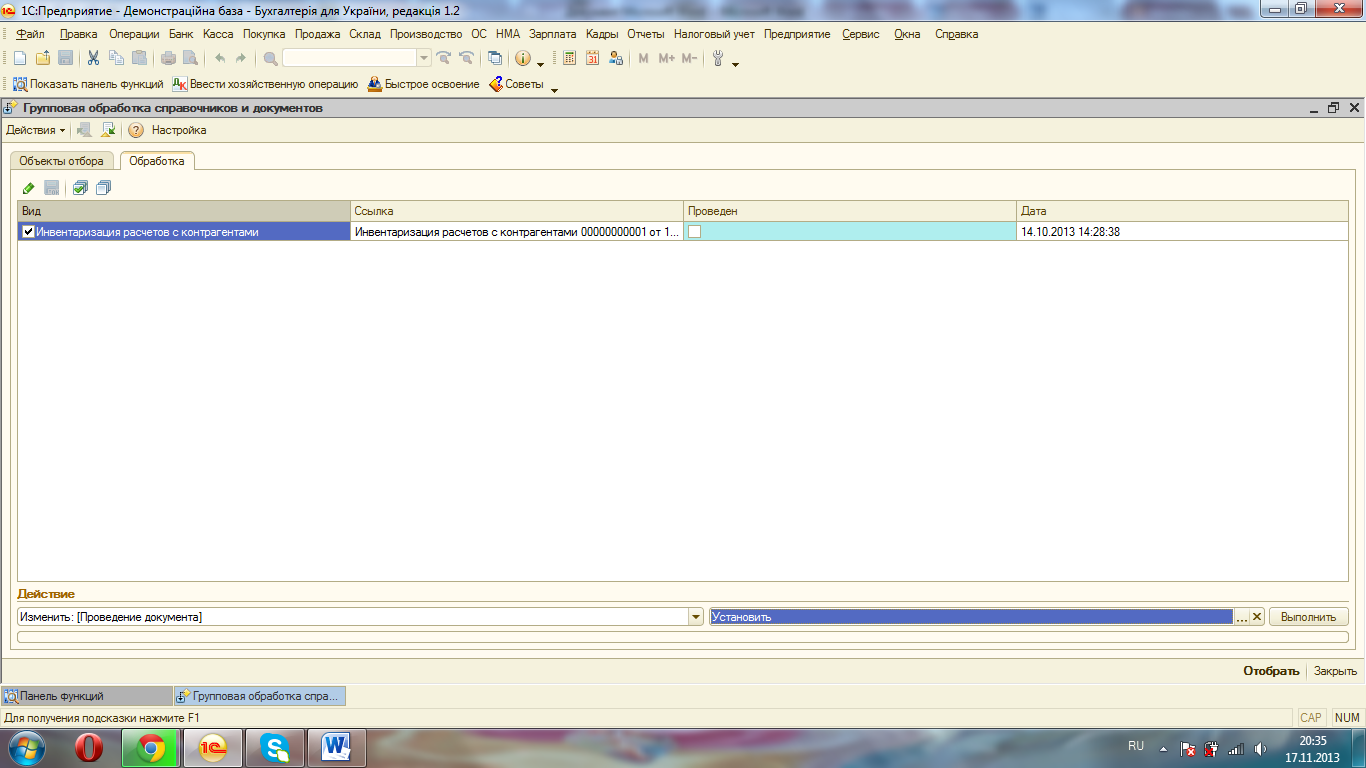Click the Redo arrow icon
Viewport: 1366px width, 768px height.
[x=241, y=58]
